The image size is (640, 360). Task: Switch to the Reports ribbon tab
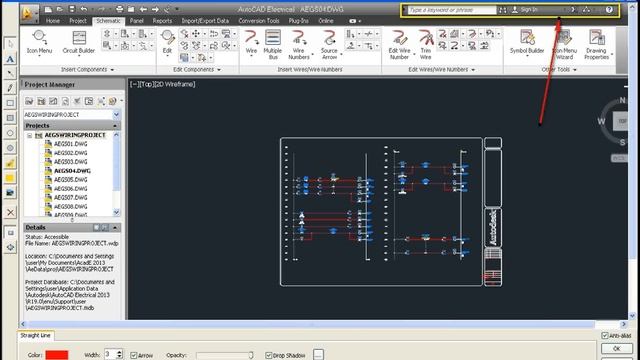point(162,21)
